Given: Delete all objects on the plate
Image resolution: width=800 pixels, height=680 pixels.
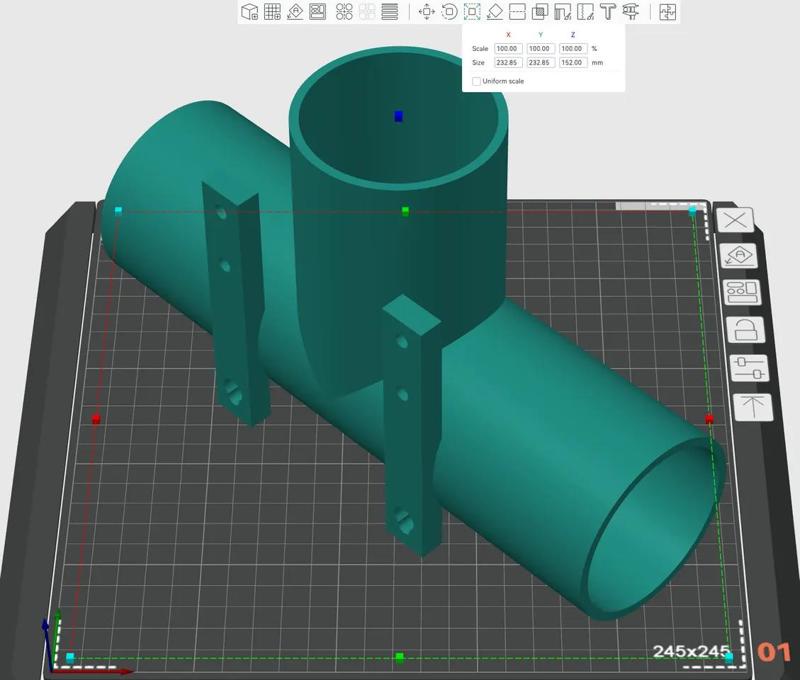Looking at the screenshot, I should coord(735,220).
